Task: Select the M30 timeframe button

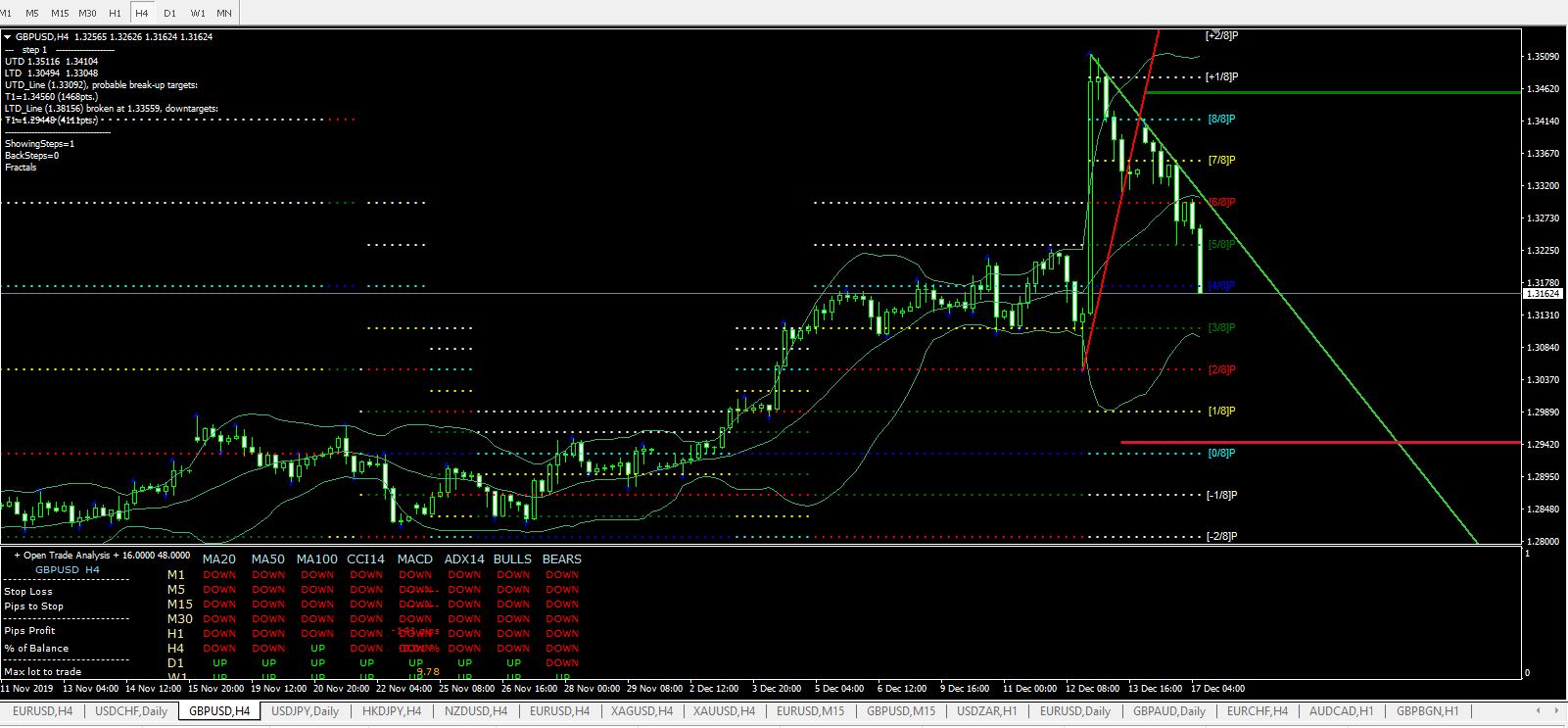Action: click(x=87, y=13)
